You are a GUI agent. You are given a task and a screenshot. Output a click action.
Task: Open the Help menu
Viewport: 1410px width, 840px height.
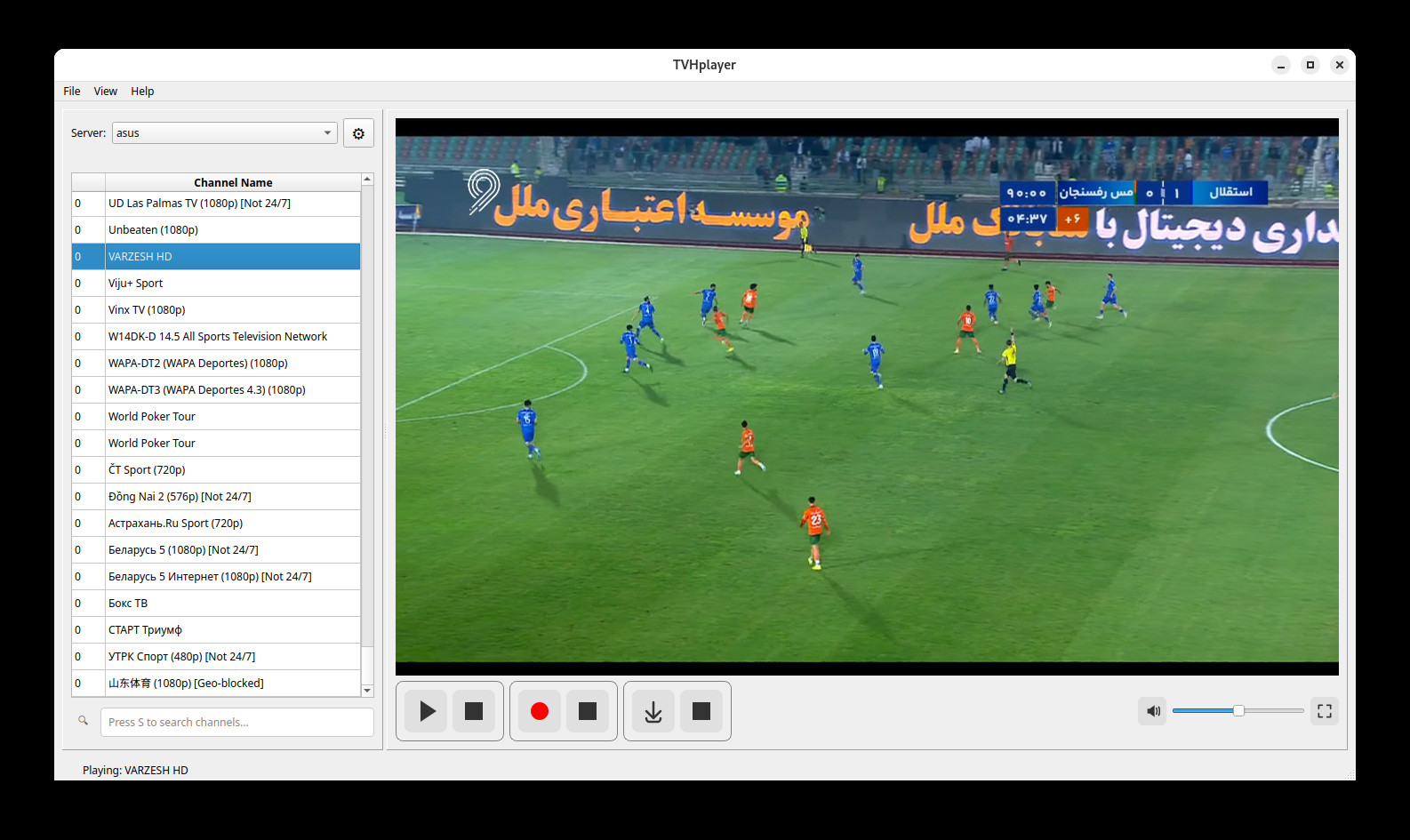pyautogui.click(x=142, y=92)
